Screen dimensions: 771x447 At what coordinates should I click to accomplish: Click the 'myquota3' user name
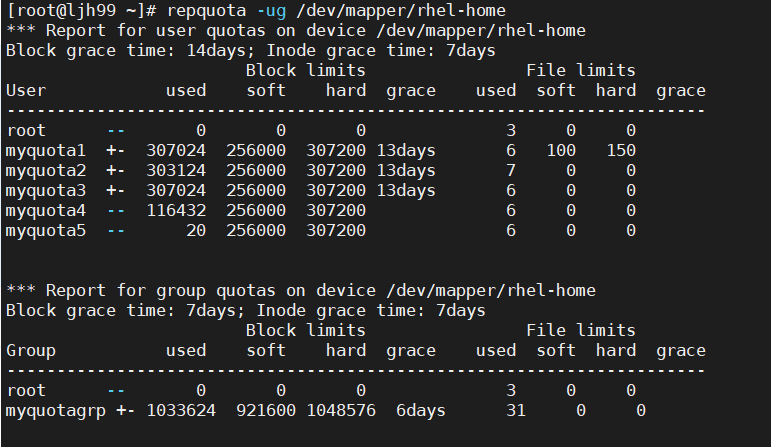(x=46, y=191)
